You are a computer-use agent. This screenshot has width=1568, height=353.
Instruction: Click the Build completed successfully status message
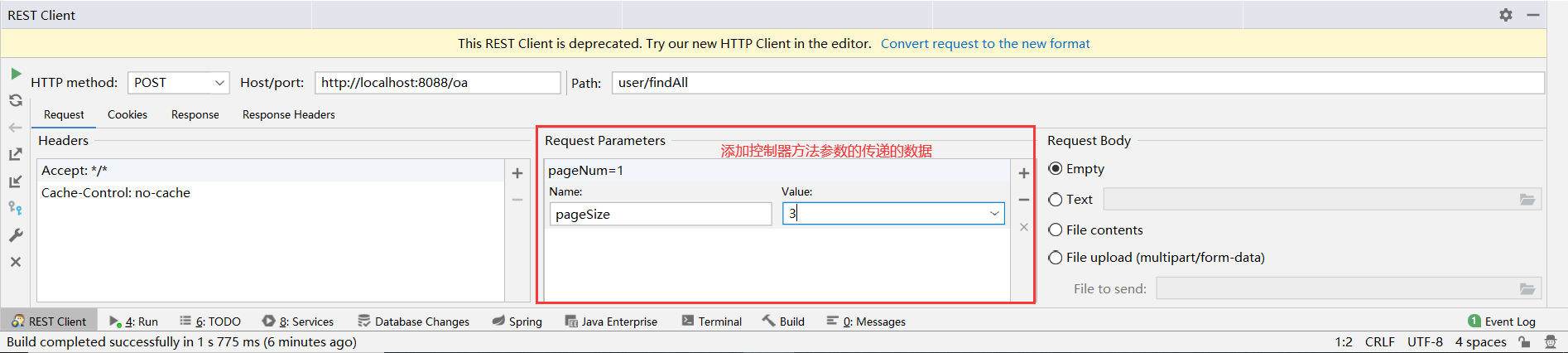coord(182,342)
